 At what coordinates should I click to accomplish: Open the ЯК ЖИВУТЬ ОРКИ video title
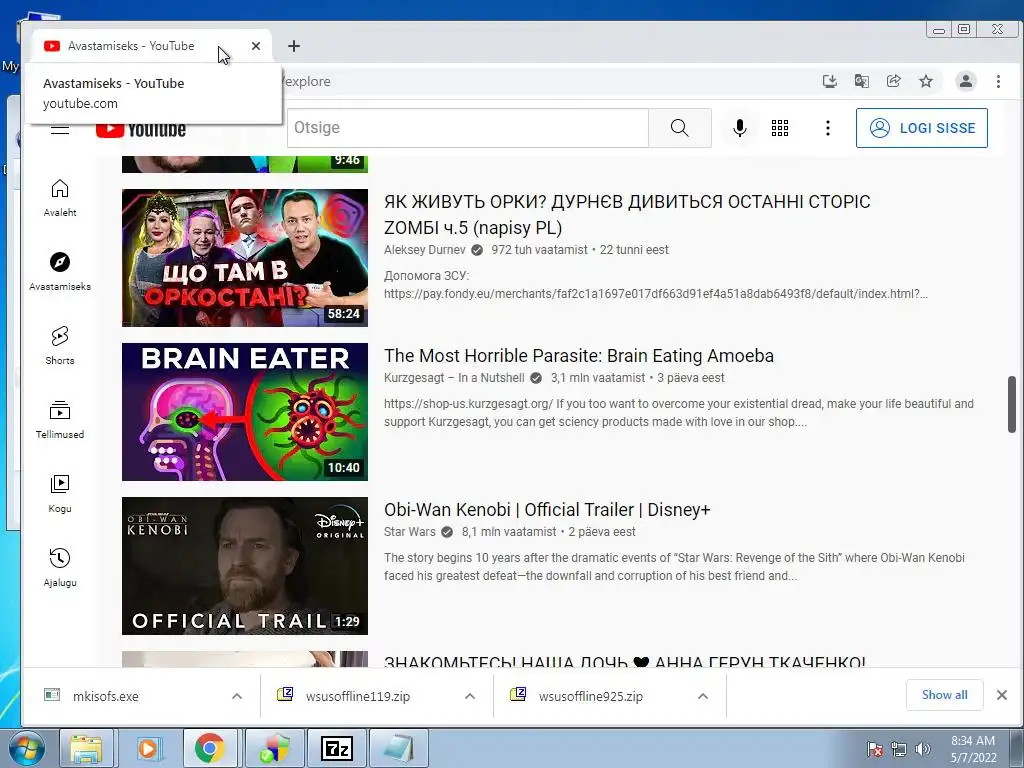pos(627,215)
